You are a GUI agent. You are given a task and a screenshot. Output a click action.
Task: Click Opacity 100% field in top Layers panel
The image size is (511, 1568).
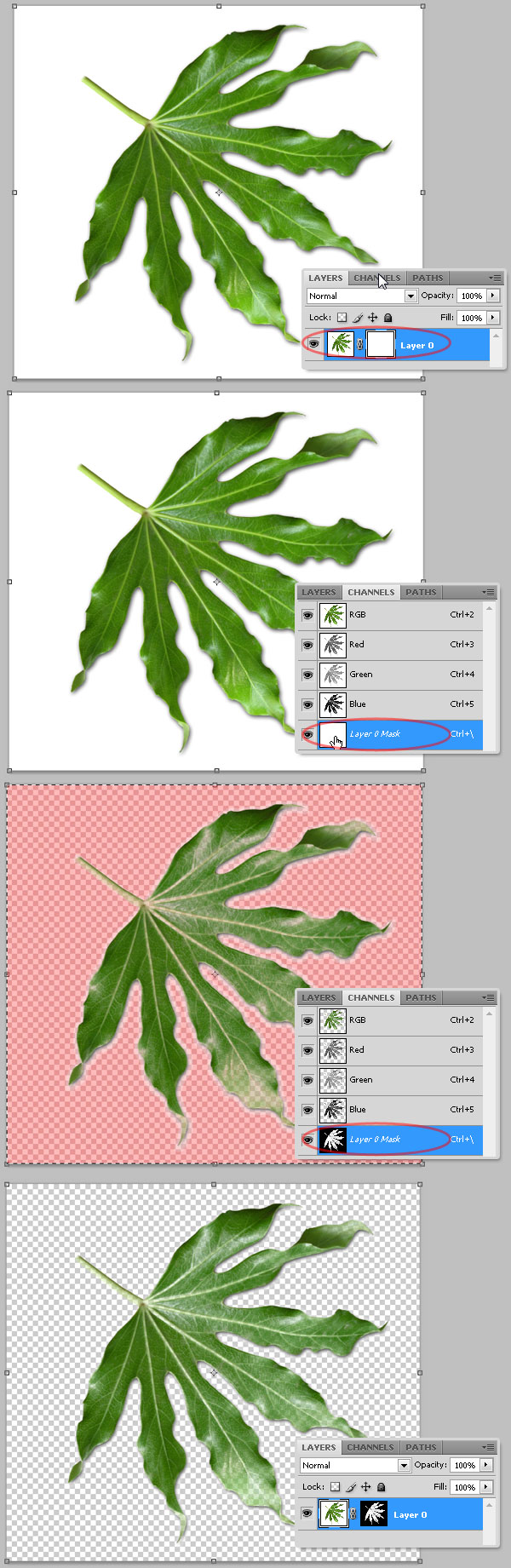[472, 296]
